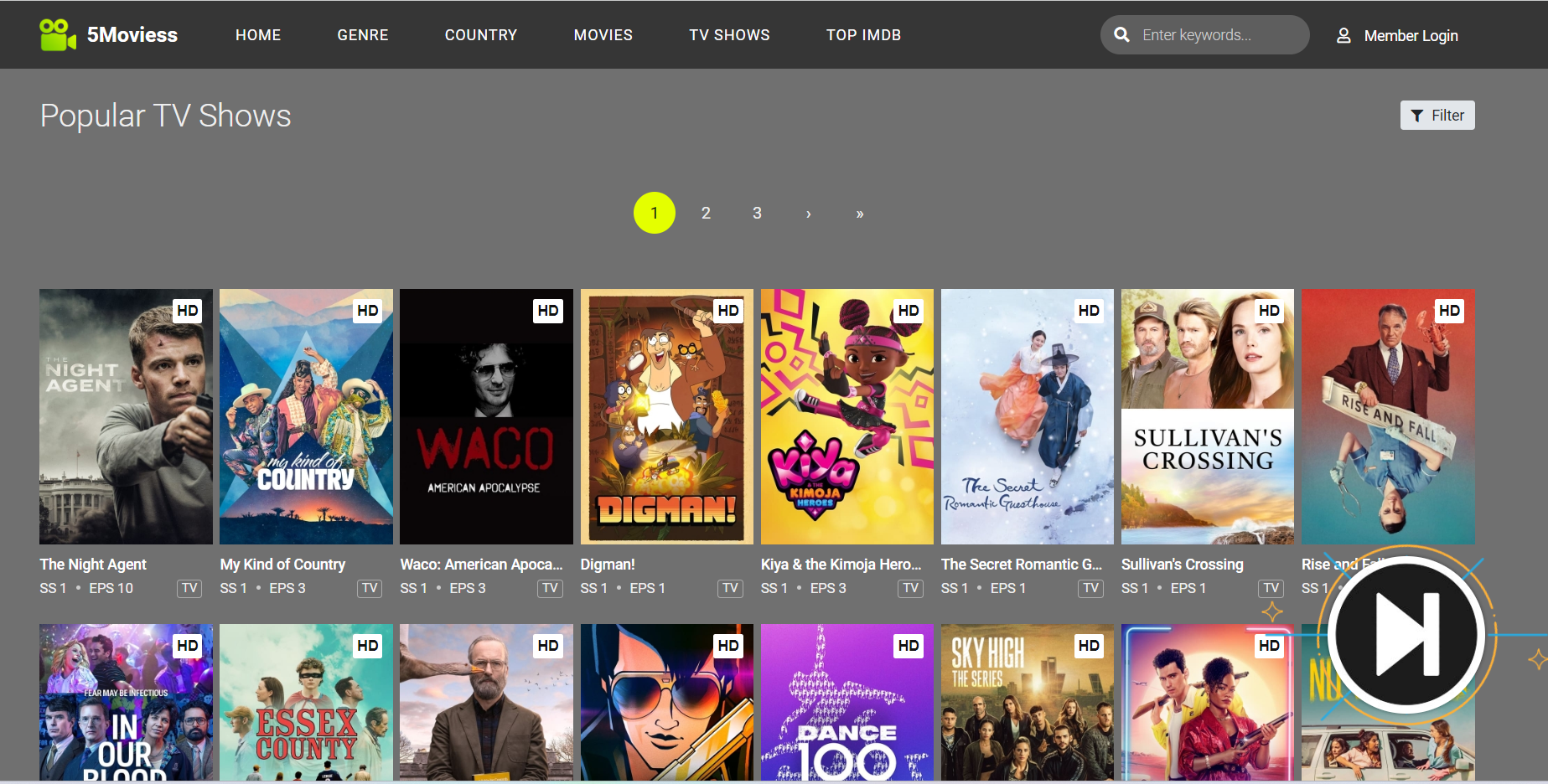Open The Night Agent title link
This screenshot has height=784, width=1548.
coord(93,565)
